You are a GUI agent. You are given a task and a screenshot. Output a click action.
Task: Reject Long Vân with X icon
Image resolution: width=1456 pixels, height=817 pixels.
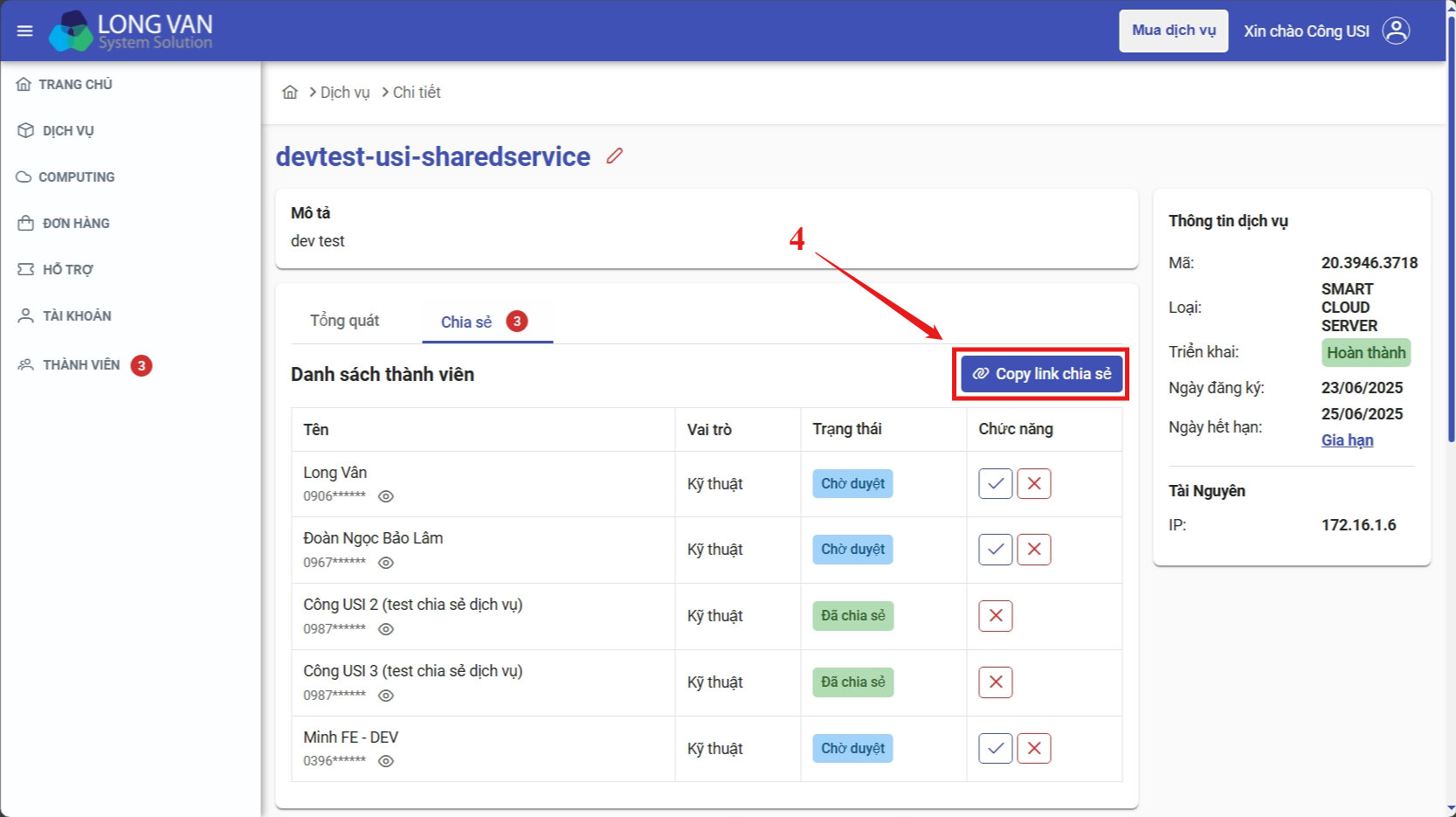click(1034, 483)
